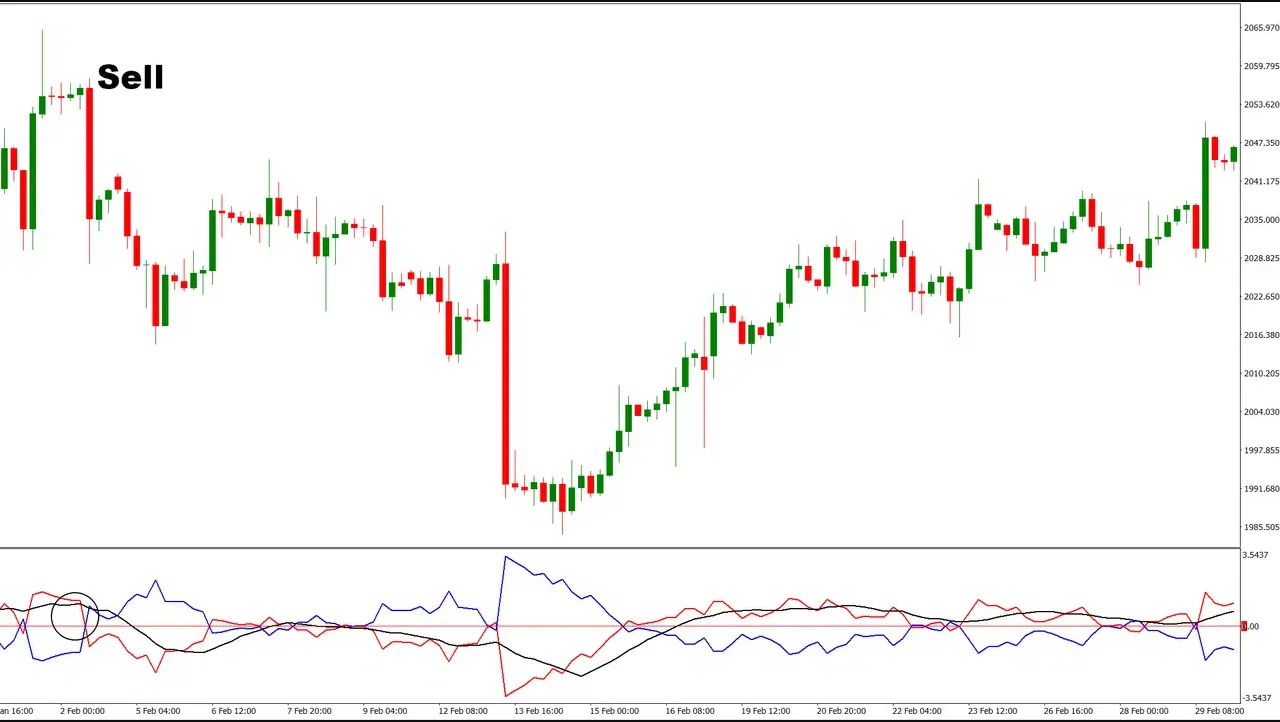The height and width of the screenshot is (722, 1280).
Task: Select the tall green candle at far right
Action: tap(1205, 192)
